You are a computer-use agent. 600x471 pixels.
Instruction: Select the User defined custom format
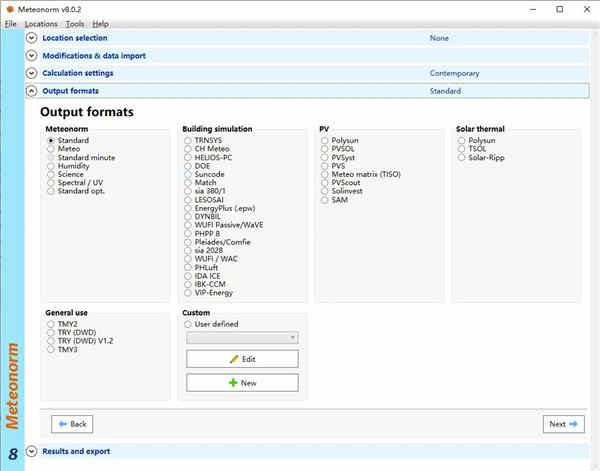(x=211, y=324)
